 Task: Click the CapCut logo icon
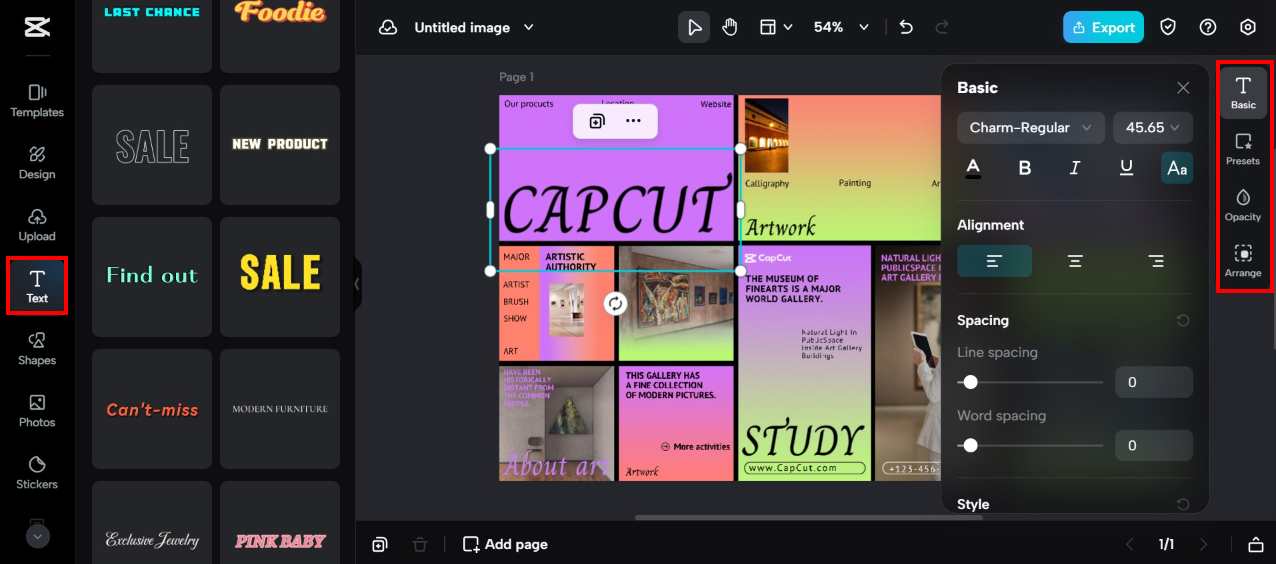coord(37,28)
